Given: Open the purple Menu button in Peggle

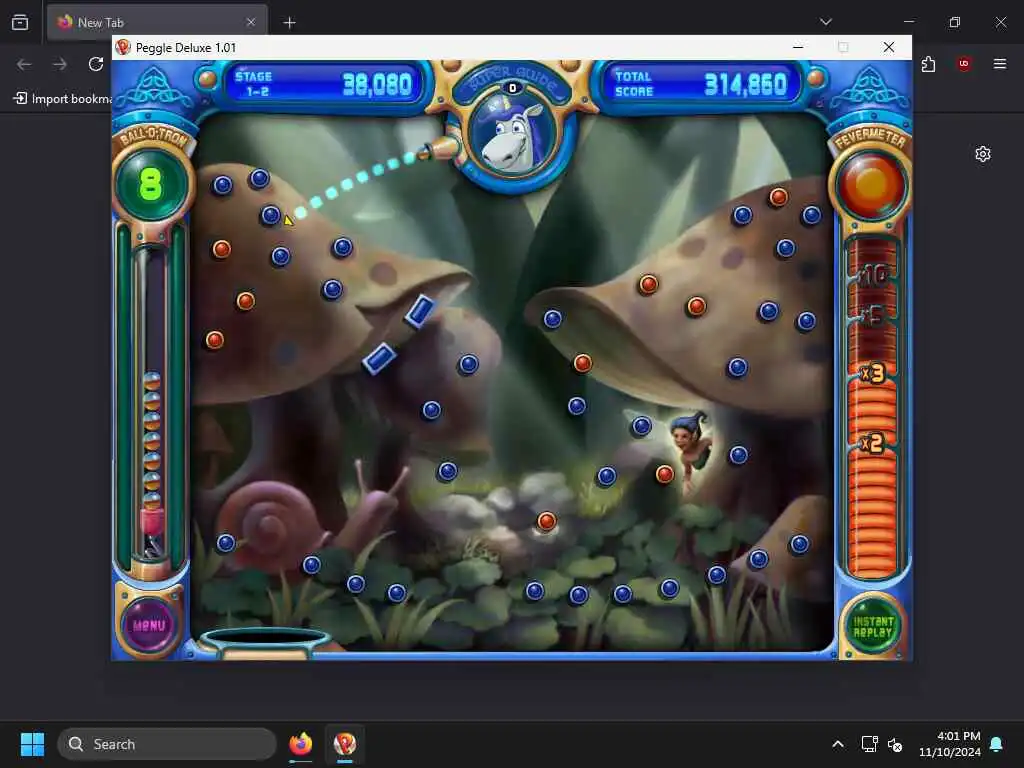Looking at the screenshot, I should [x=149, y=624].
